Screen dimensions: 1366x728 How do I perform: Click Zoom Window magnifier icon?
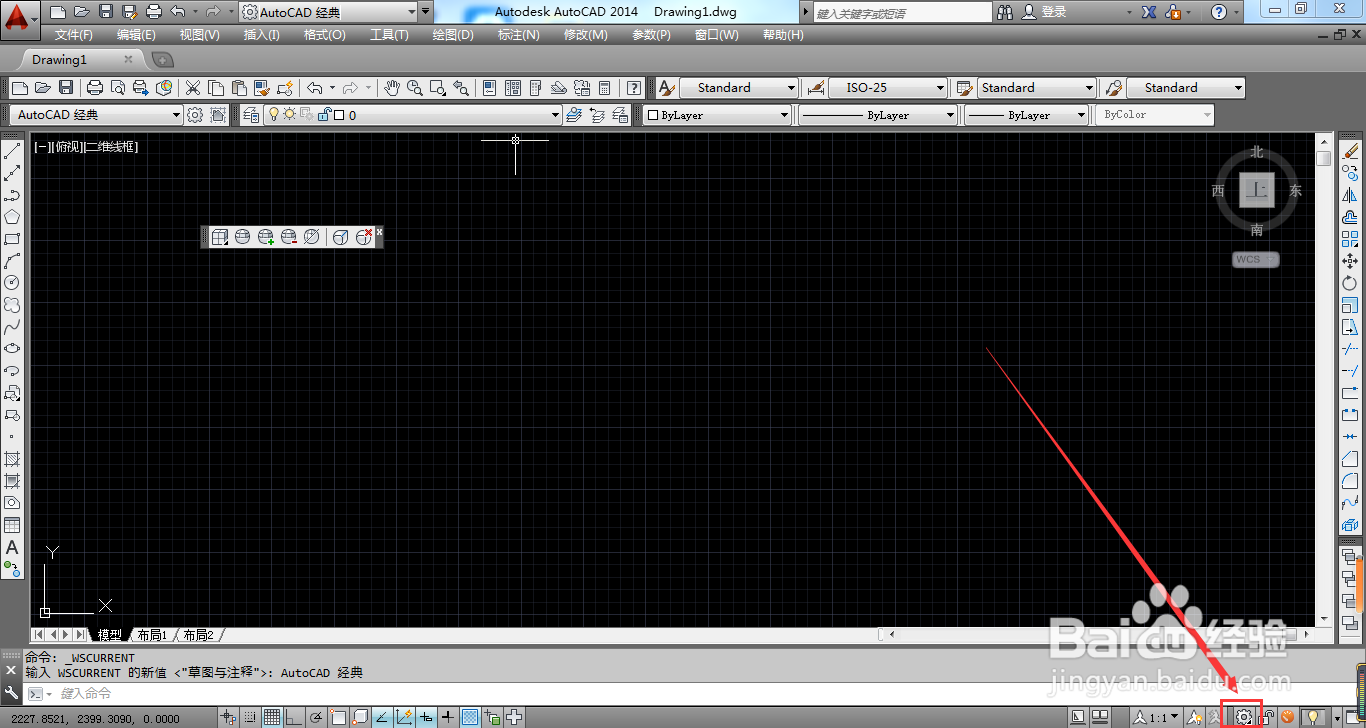[437, 88]
